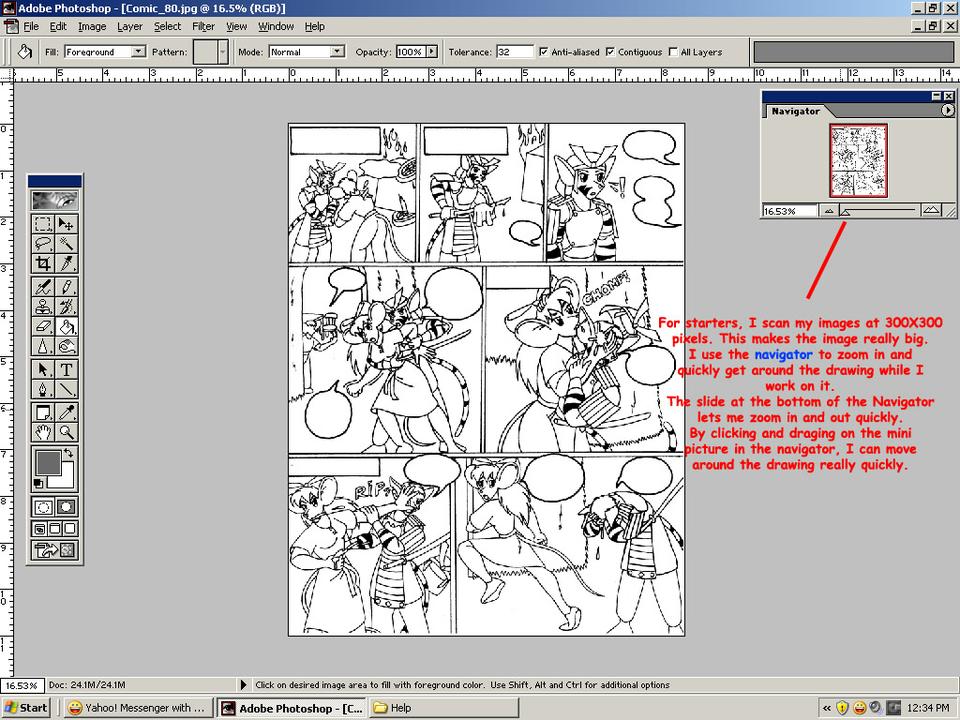Select the Slice tool

(66, 263)
